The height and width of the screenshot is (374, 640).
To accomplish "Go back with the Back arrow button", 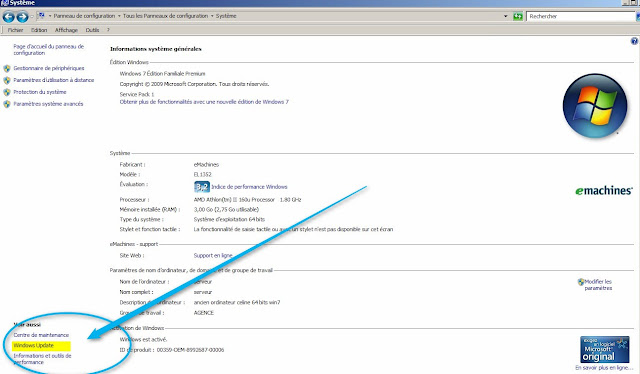I will pyautogui.click(x=9, y=17).
